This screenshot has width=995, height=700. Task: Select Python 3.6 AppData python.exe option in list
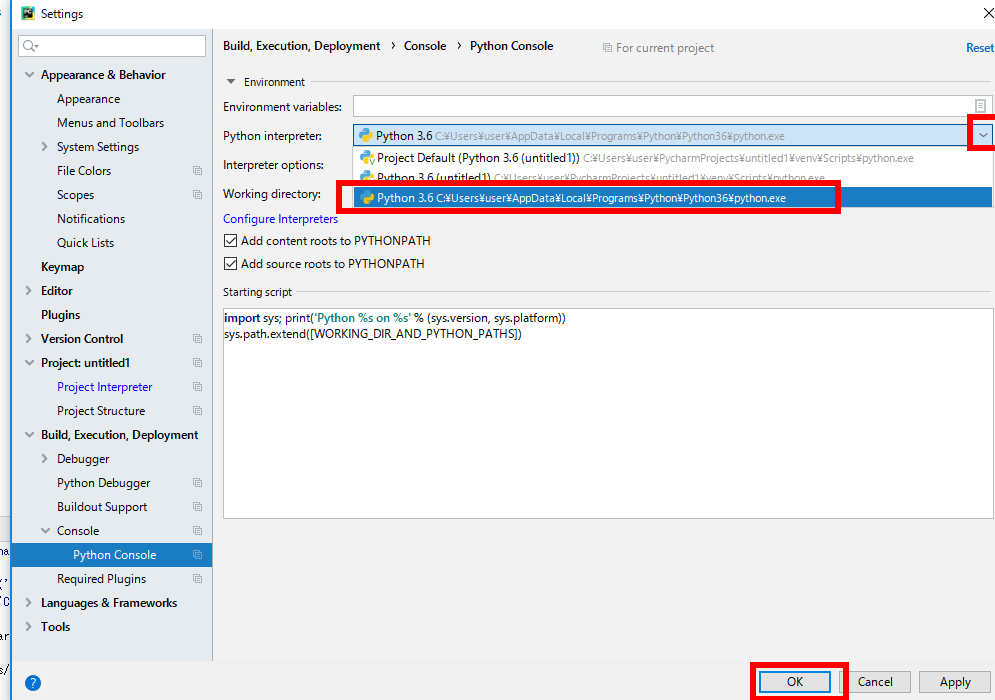point(673,198)
